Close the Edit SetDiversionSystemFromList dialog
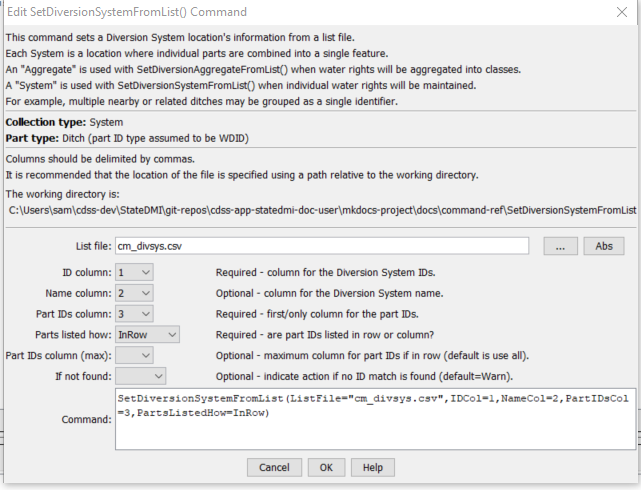 (622, 12)
